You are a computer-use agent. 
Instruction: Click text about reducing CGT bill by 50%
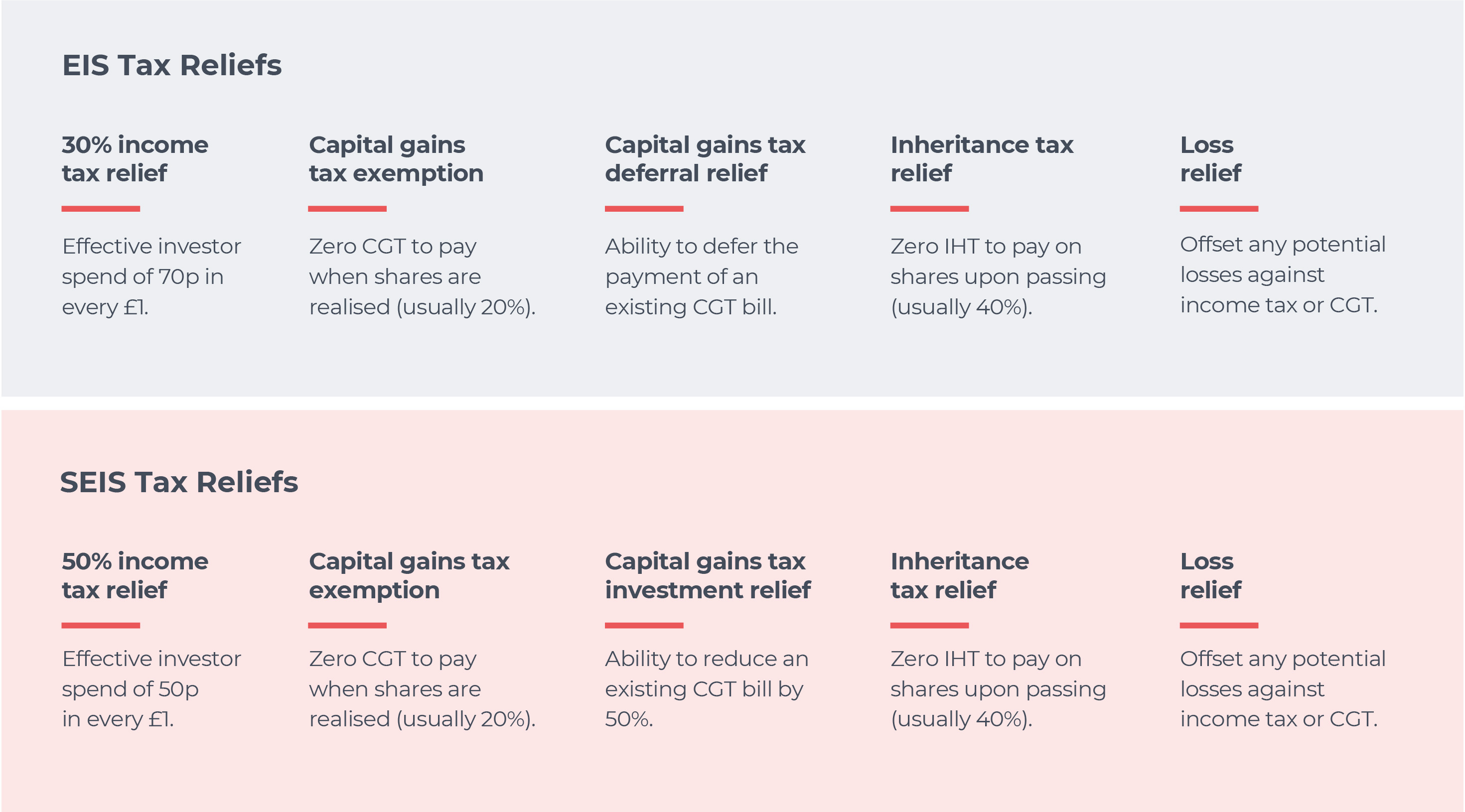pyautogui.click(x=706, y=688)
